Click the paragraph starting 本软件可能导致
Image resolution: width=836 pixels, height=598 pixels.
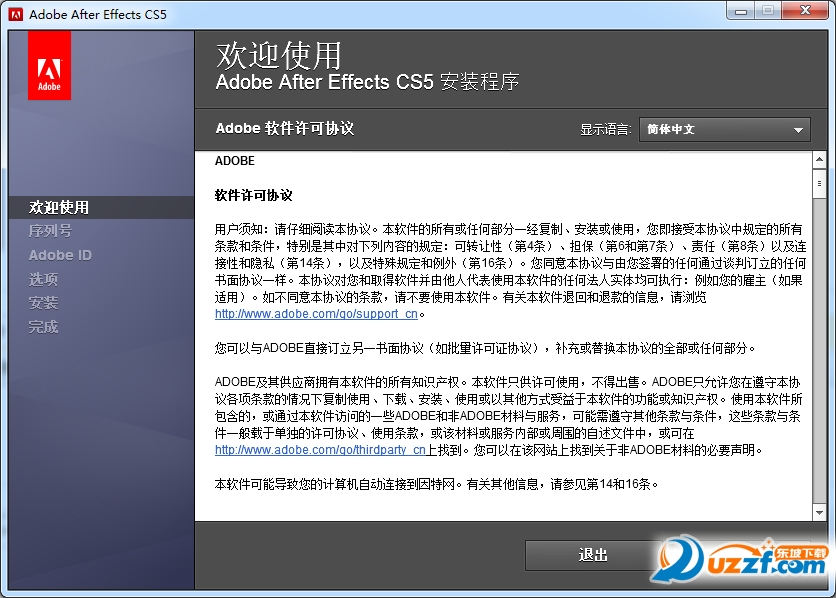pos(437,484)
